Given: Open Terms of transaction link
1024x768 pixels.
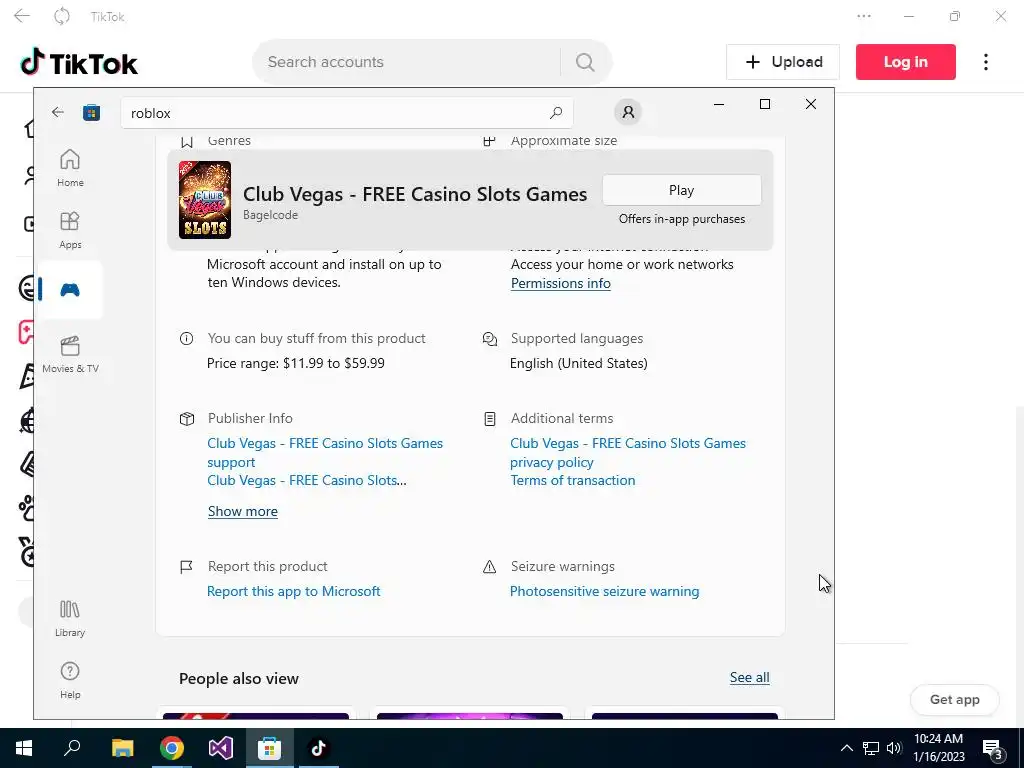Looking at the screenshot, I should (573, 480).
